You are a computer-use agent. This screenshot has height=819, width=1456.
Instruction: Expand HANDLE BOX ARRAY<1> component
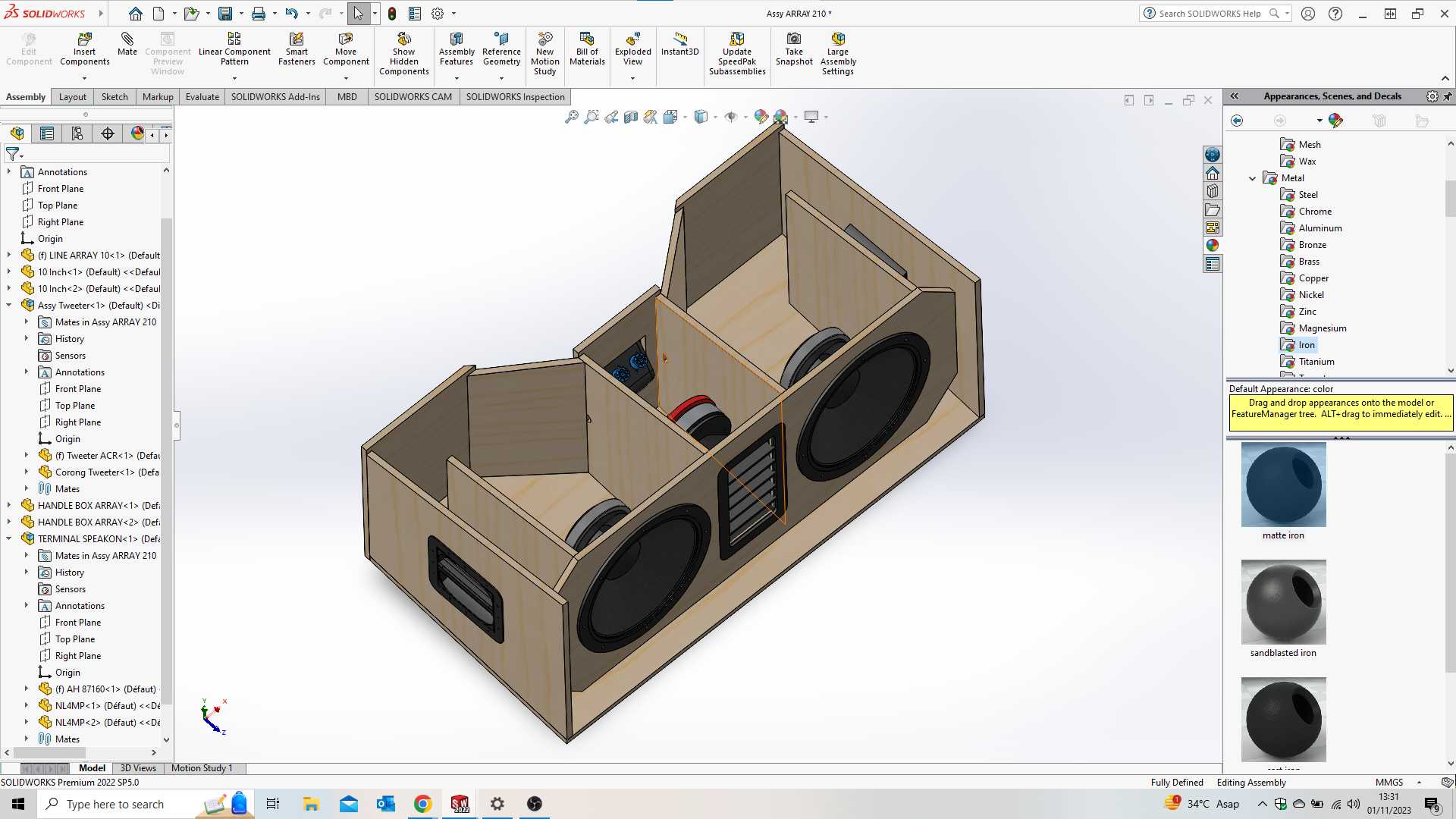click(x=9, y=506)
